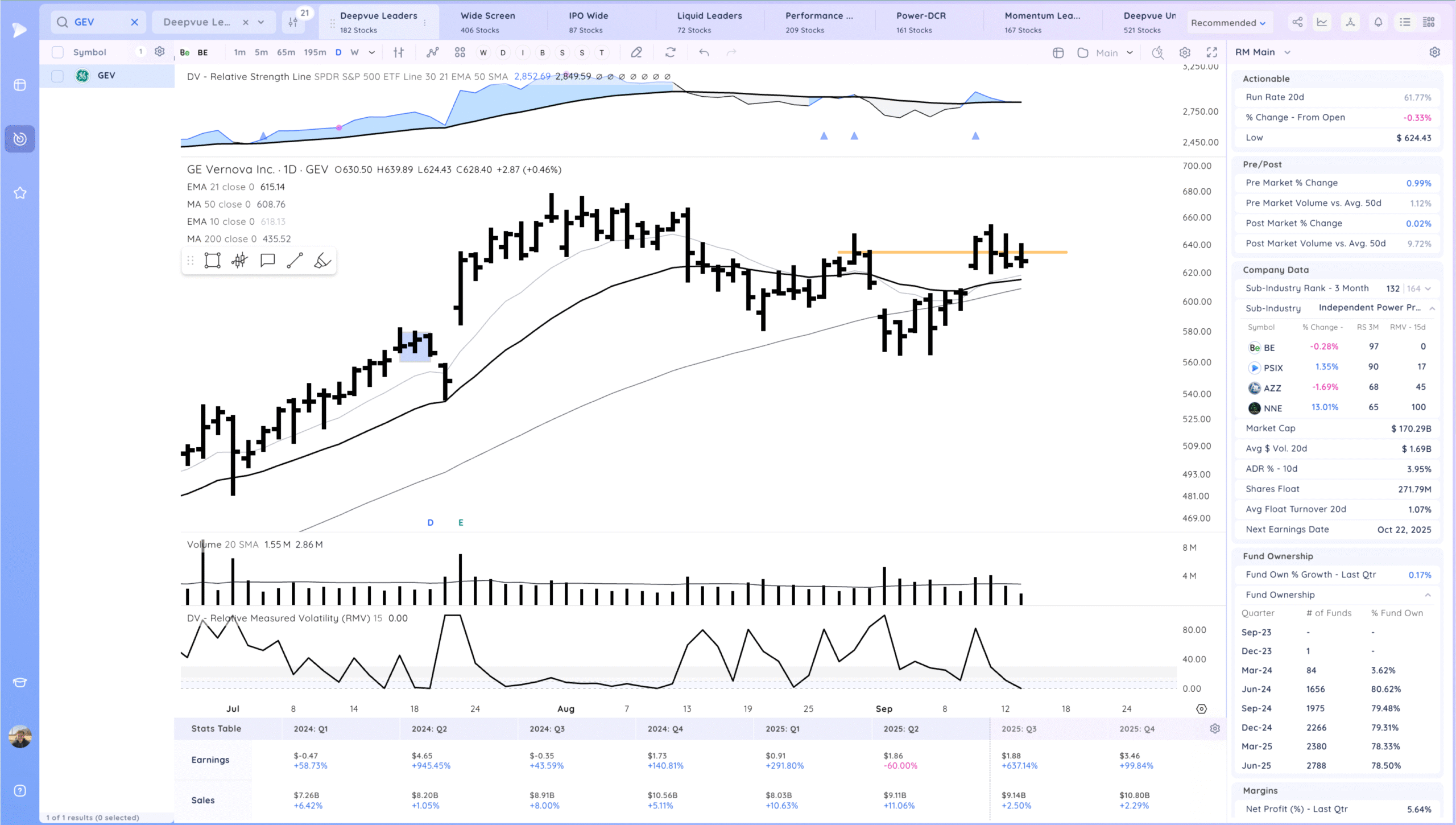Open the favorites star in the sidebar
This screenshot has width=1456, height=825.
(20, 193)
